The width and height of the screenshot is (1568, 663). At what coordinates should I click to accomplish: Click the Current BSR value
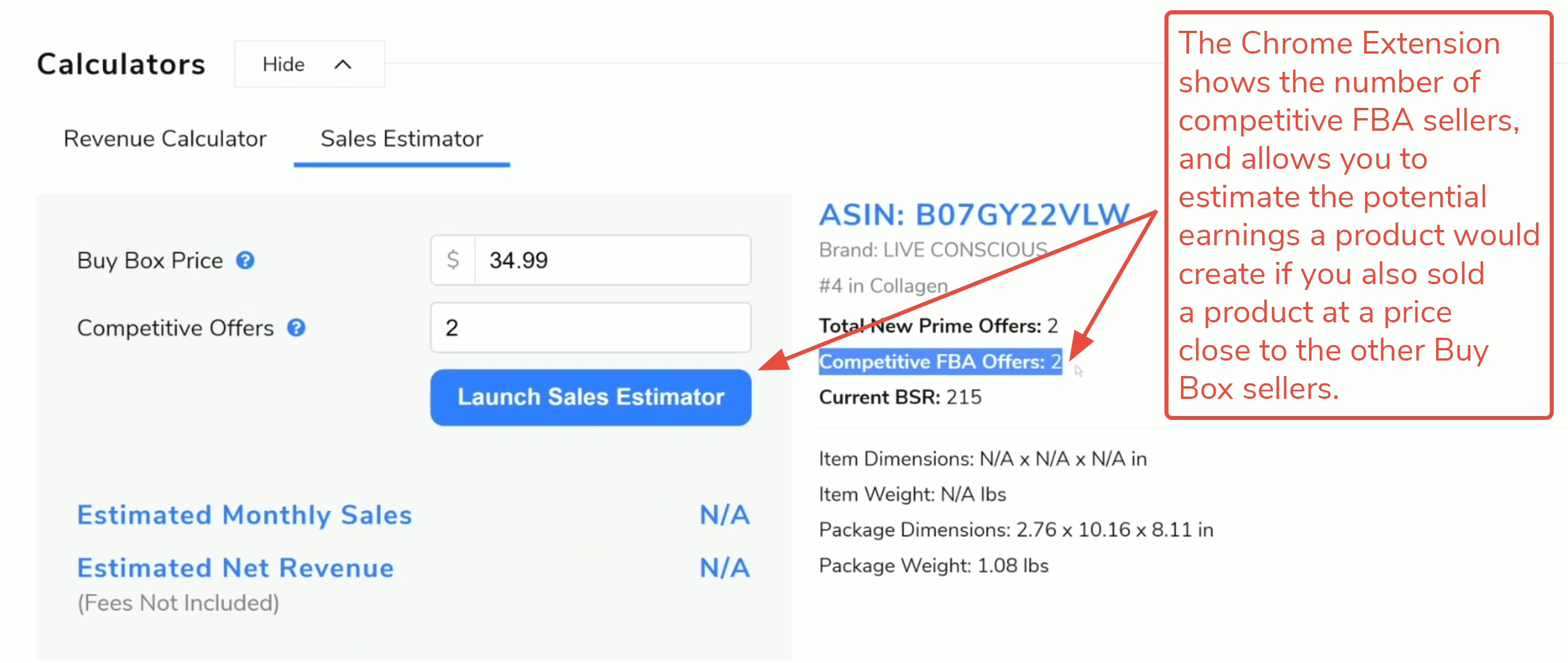(964, 397)
